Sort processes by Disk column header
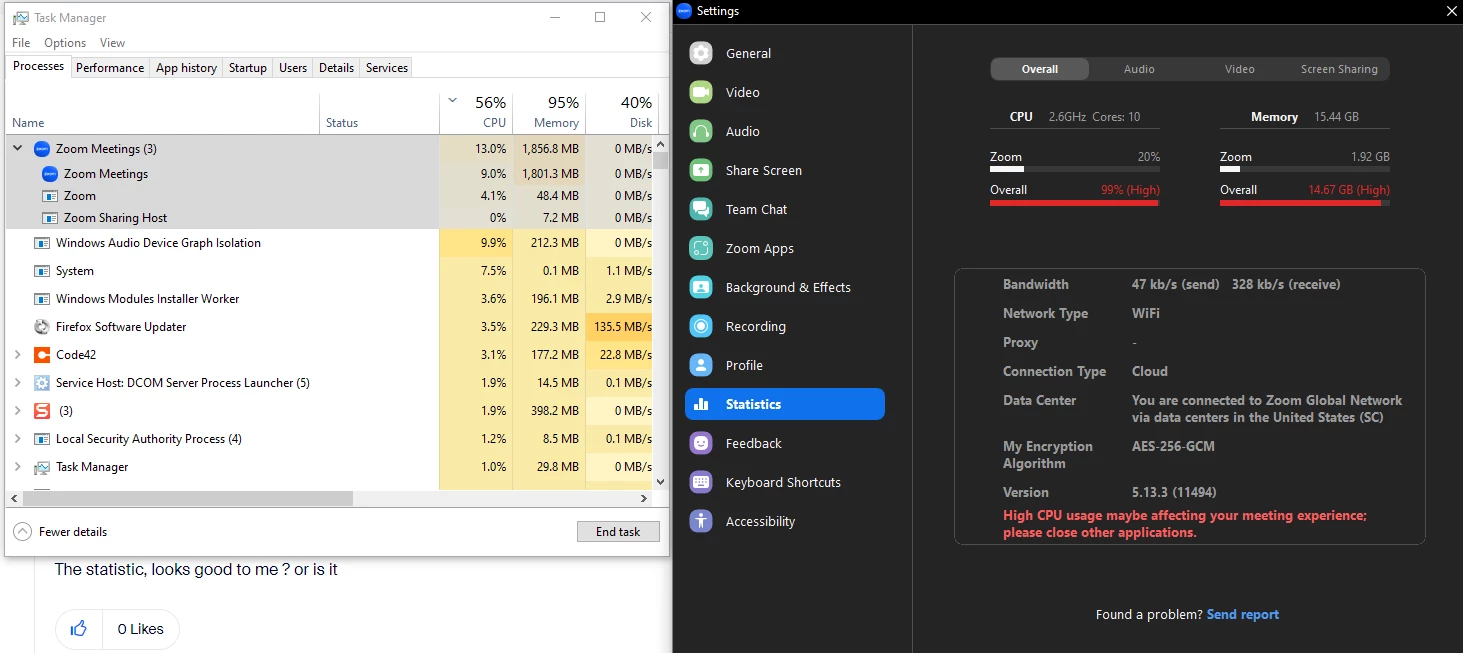This screenshot has width=1463, height=653. coord(620,113)
